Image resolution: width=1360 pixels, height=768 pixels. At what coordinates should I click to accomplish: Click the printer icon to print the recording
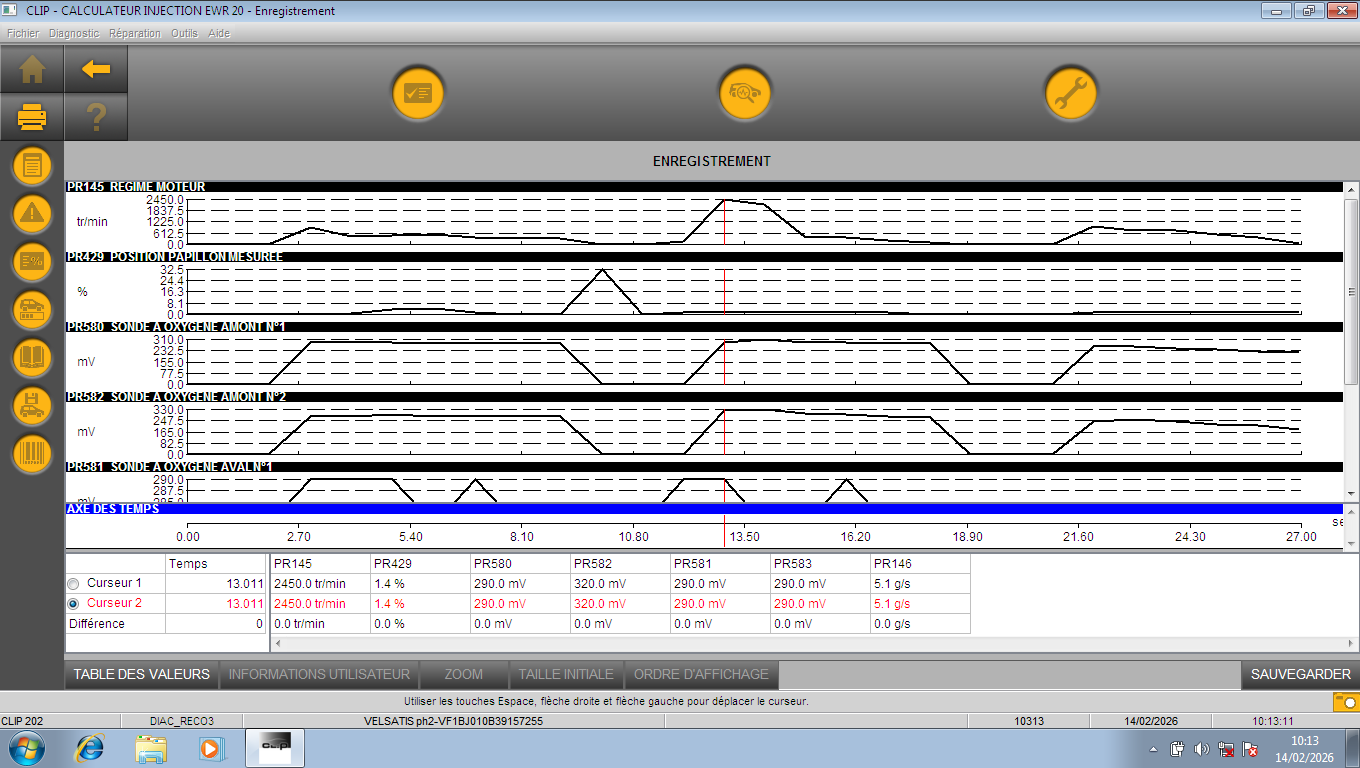tap(32, 118)
